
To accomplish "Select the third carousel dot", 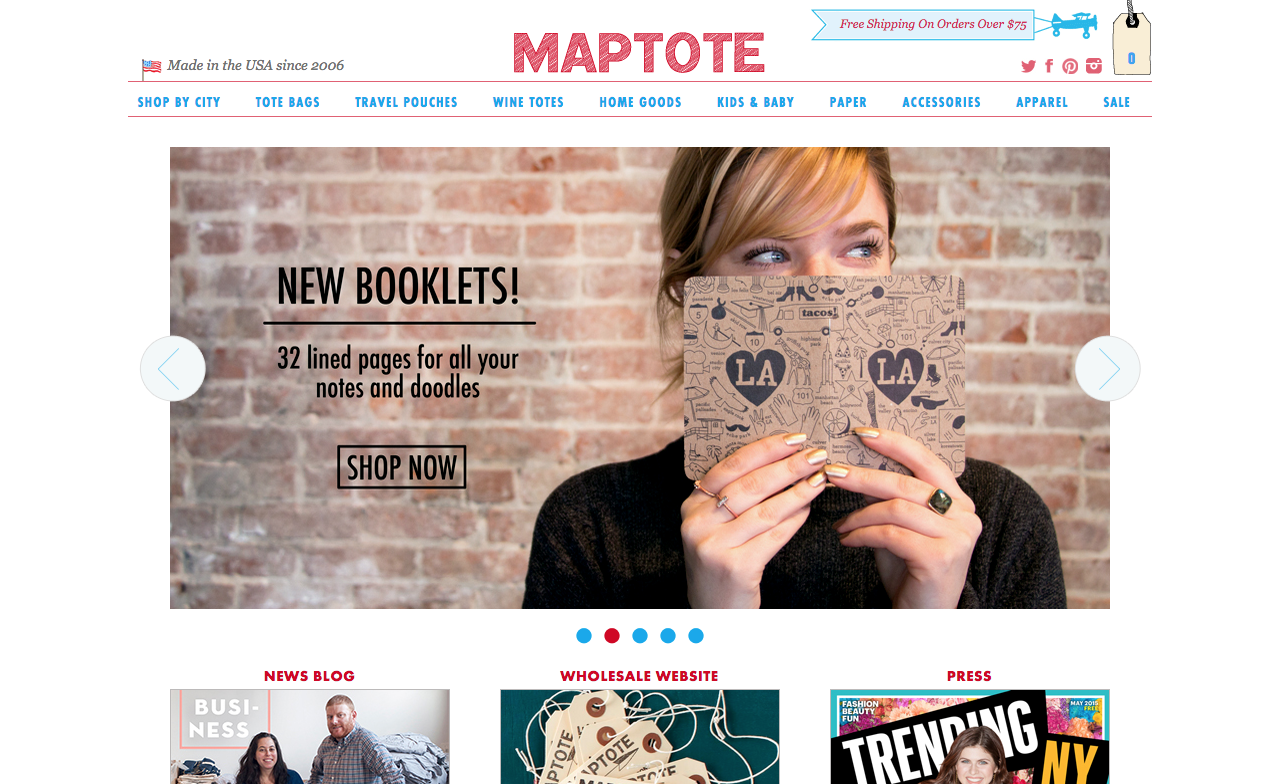I will click(x=640, y=636).
